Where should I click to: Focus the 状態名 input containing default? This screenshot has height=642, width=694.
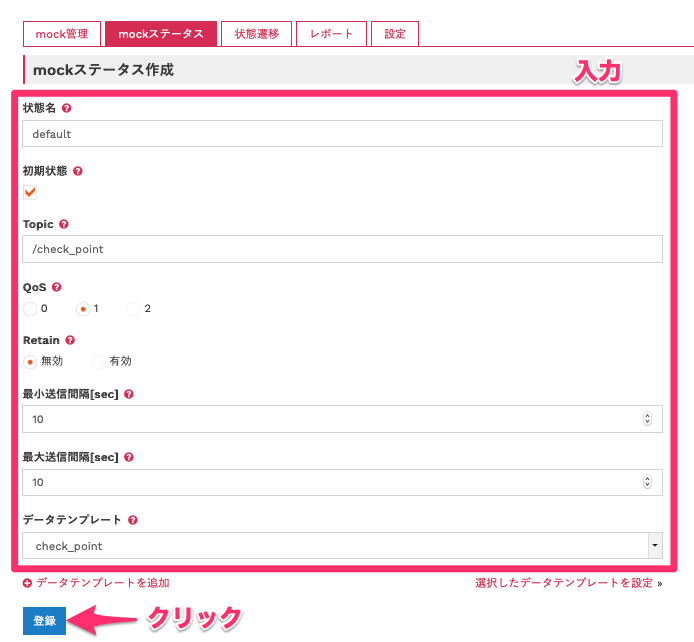click(342, 134)
